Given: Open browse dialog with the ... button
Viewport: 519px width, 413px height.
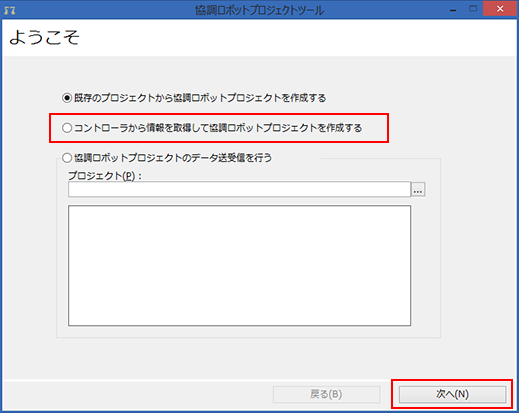Looking at the screenshot, I should pyautogui.click(x=418, y=190).
